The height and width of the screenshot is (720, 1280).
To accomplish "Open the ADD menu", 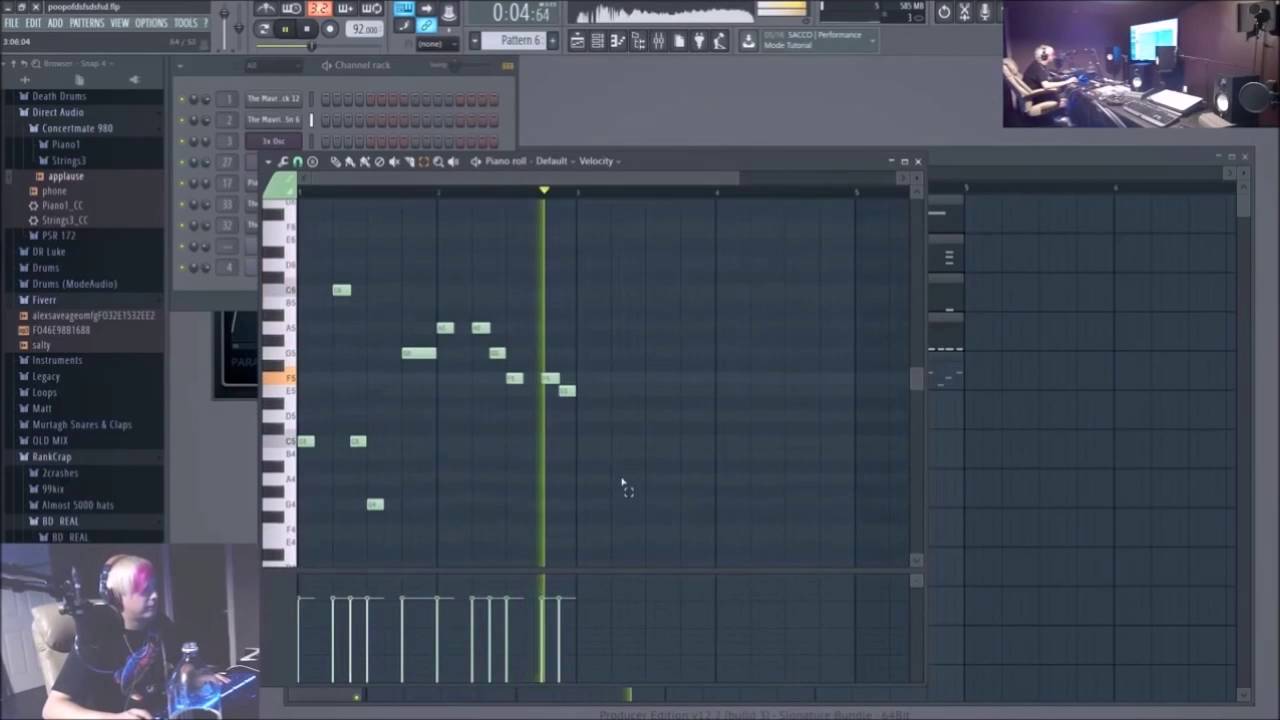I will tap(55, 23).
